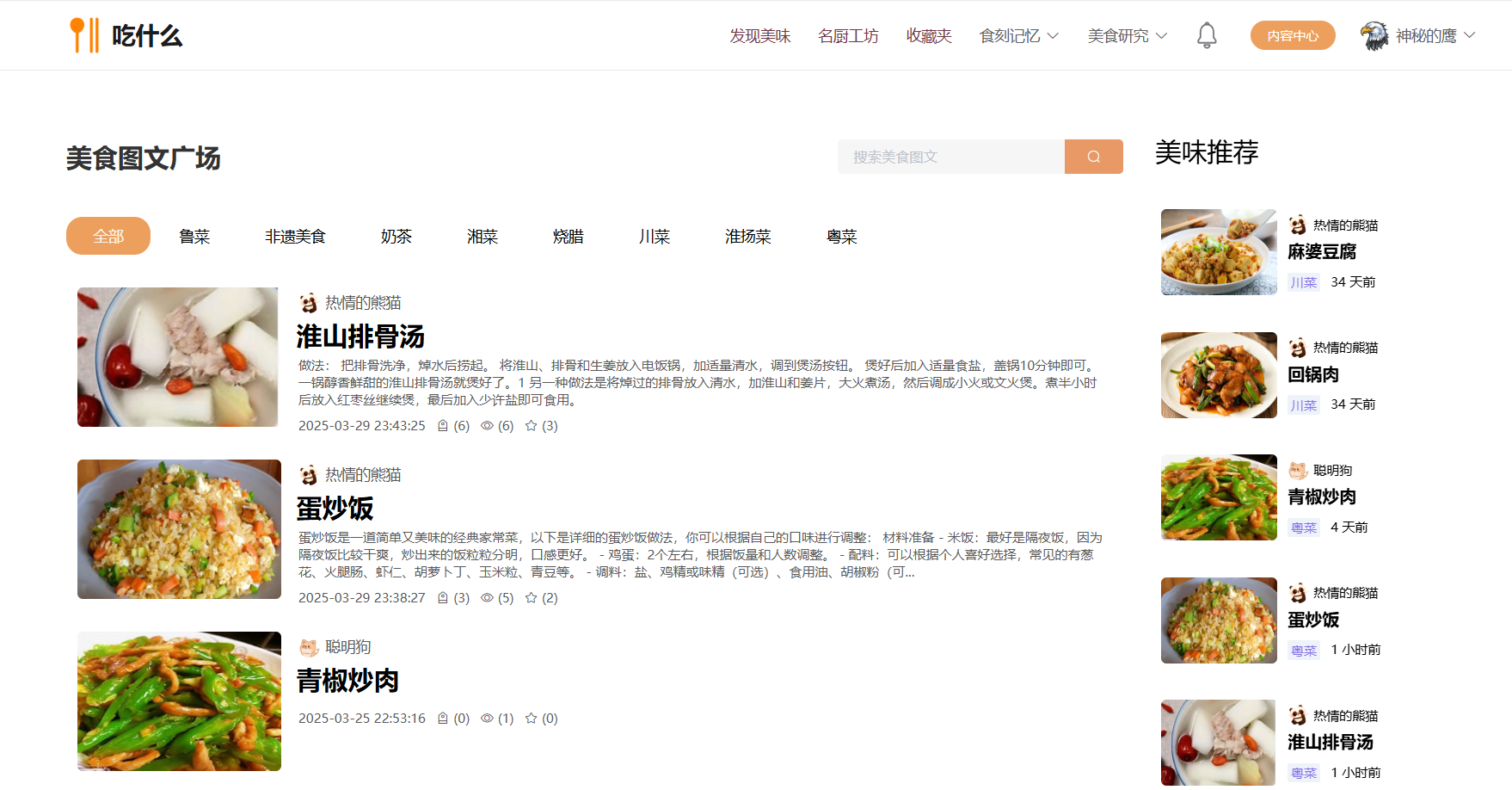Click panda avatar above 蛋炒饭 in main list
Image resolution: width=1512 pixels, height=790 pixels.
(309, 475)
